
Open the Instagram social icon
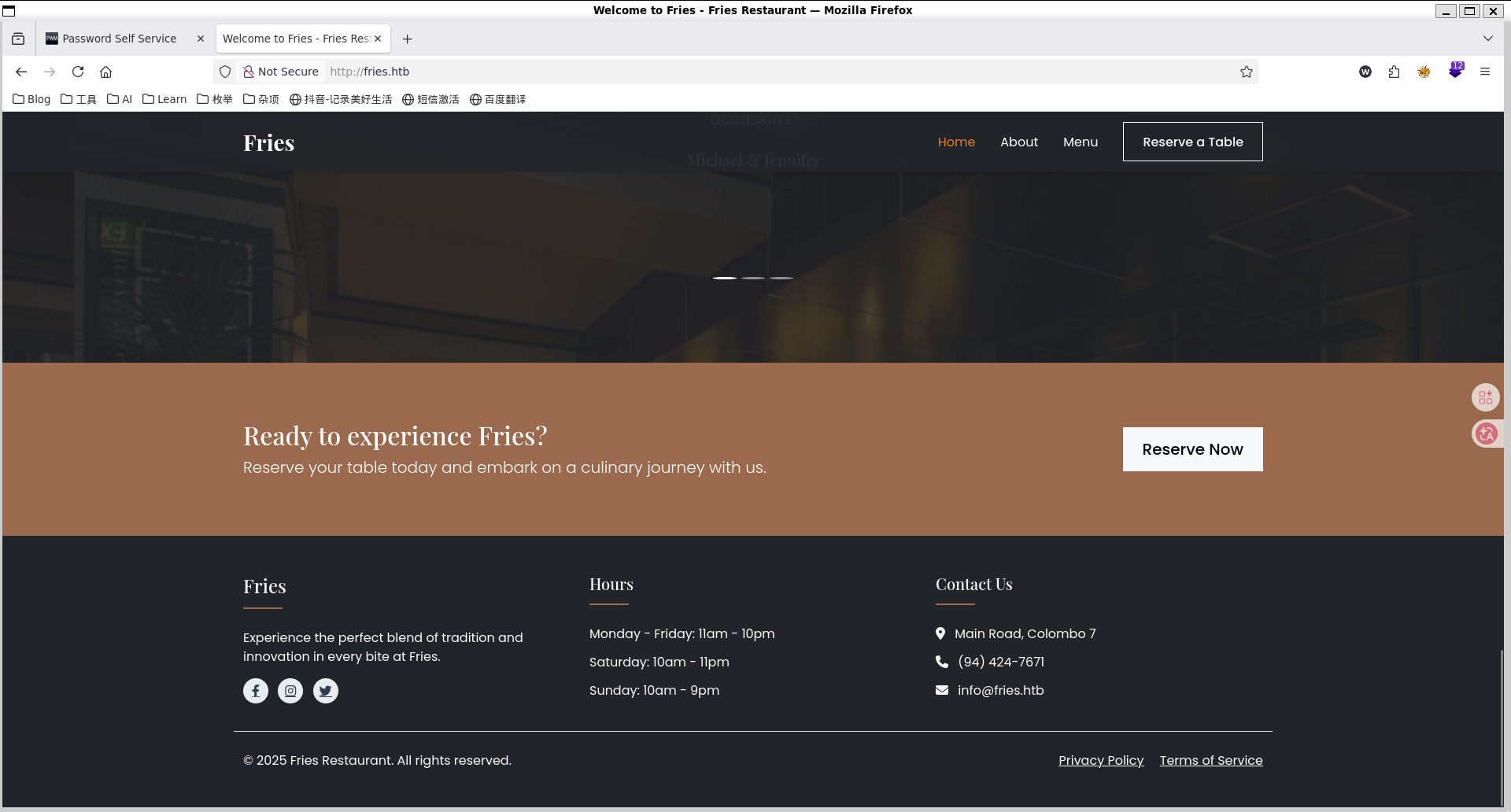coord(290,691)
